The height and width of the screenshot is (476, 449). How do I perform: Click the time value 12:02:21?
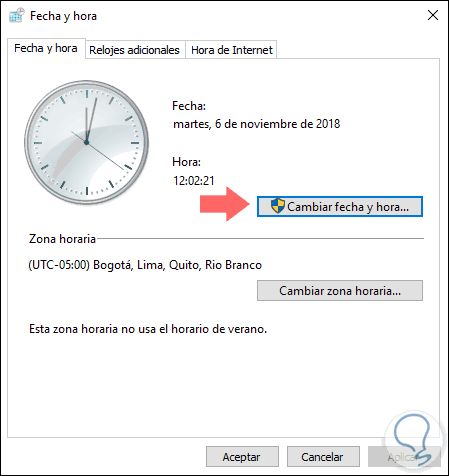pos(194,181)
